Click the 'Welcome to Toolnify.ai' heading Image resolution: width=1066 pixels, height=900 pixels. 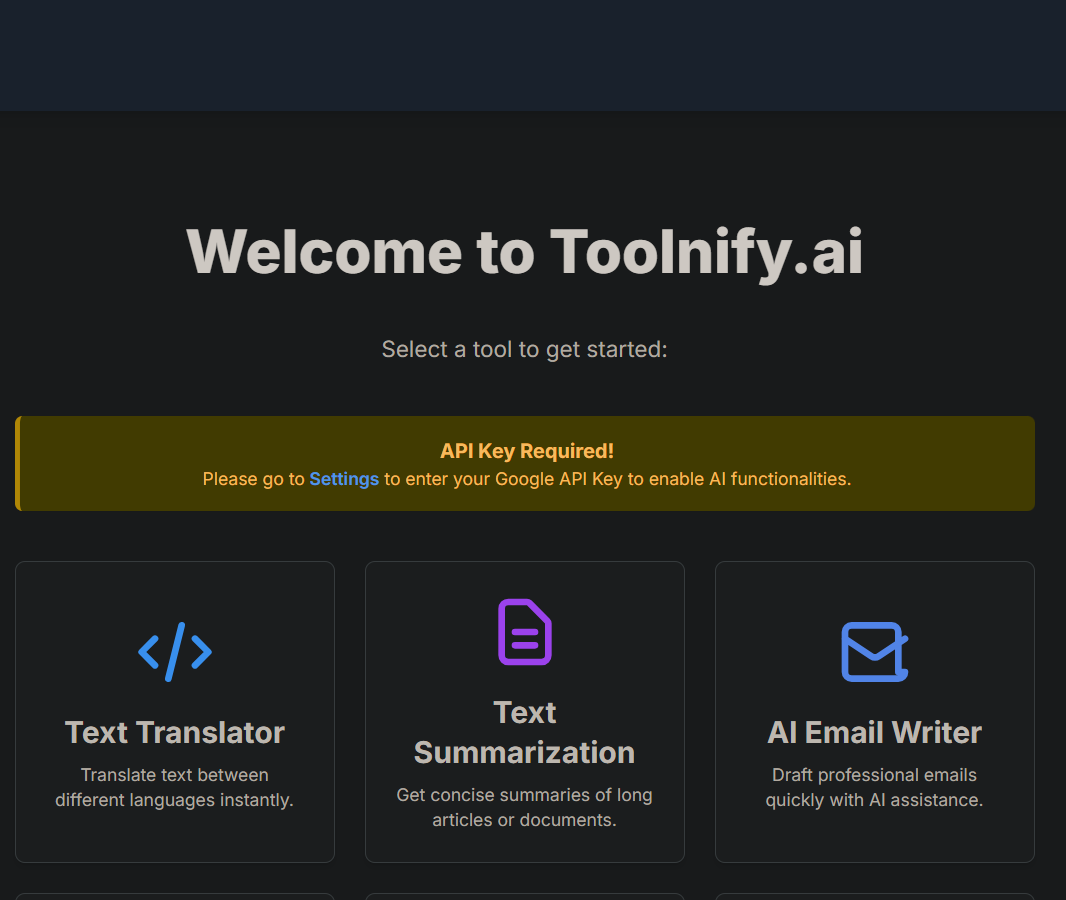pyautogui.click(x=525, y=252)
